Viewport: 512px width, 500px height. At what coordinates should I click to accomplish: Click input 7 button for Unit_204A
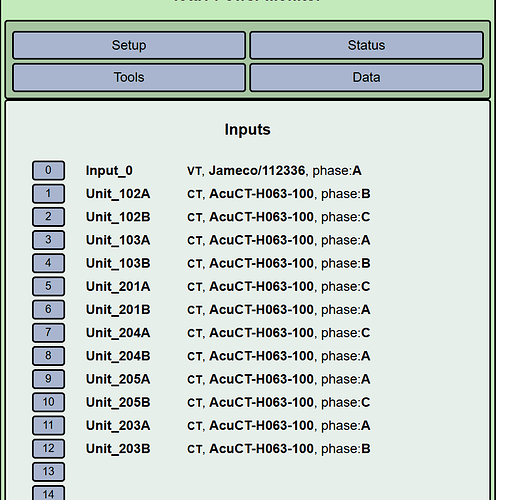pyautogui.click(x=48, y=333)
